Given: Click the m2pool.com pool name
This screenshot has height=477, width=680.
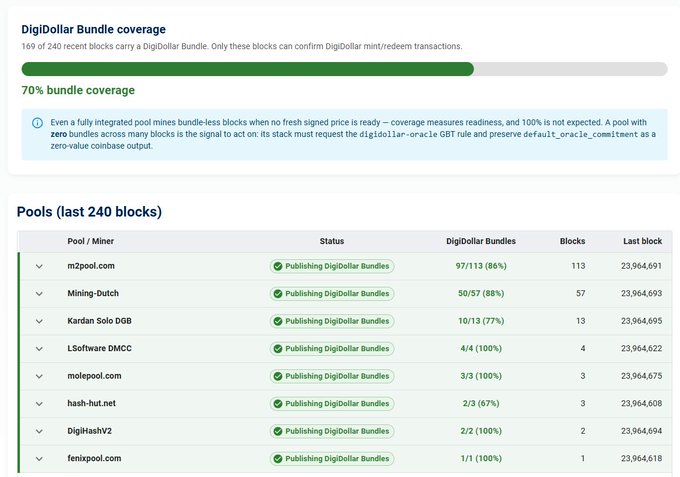Looking at the screenshot, I should coord(91,266).
